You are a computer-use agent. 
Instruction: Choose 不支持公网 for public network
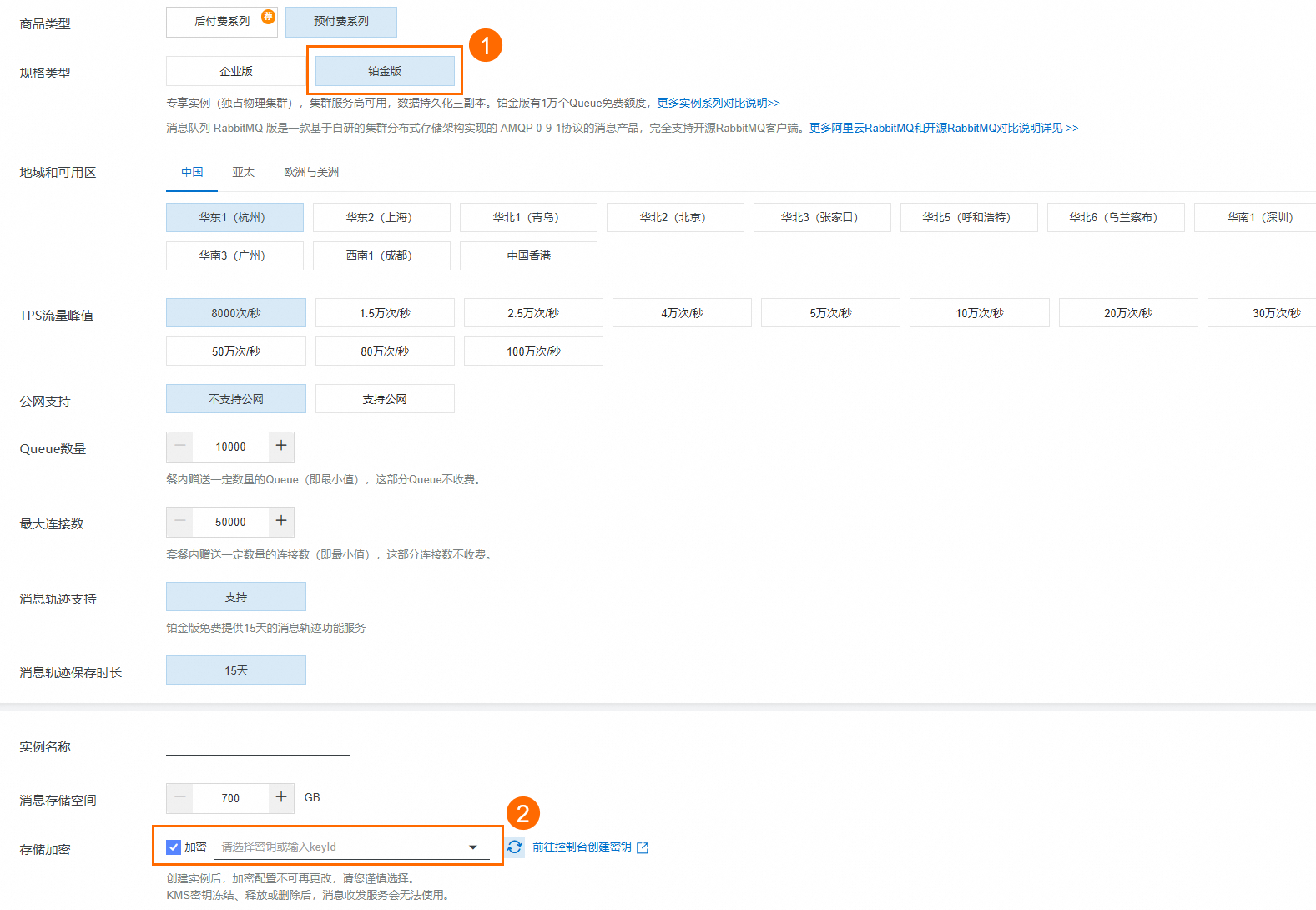236,399
